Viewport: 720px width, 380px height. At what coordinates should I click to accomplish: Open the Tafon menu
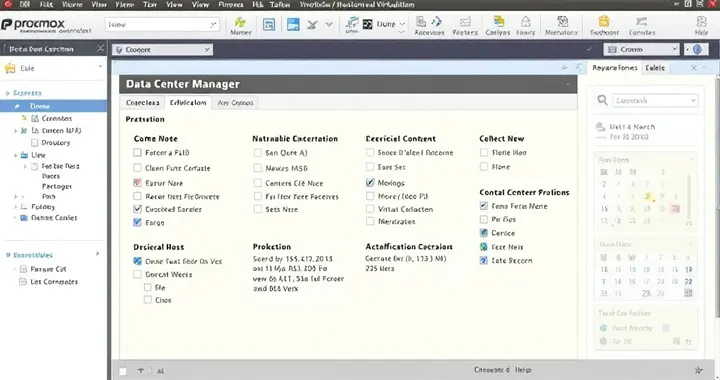(x=280, y=5)
